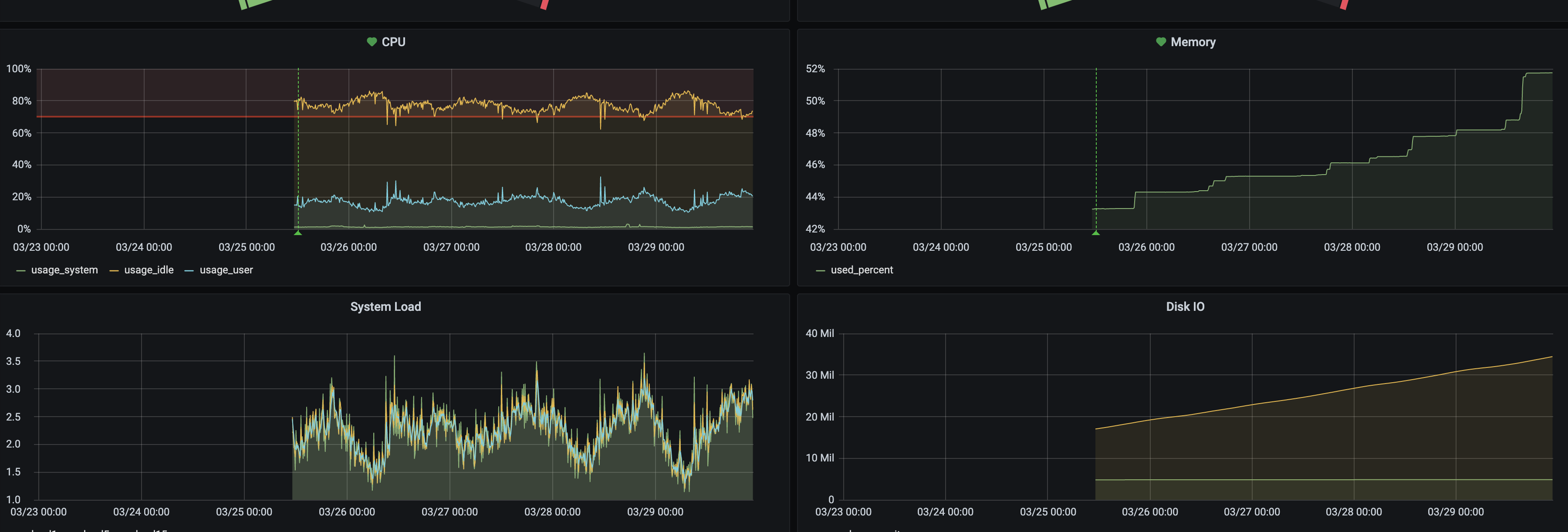This screenshot has height=532, width=1568.
Task: Click the green heart alert icon beside Memory
Action: point(1161,42)
